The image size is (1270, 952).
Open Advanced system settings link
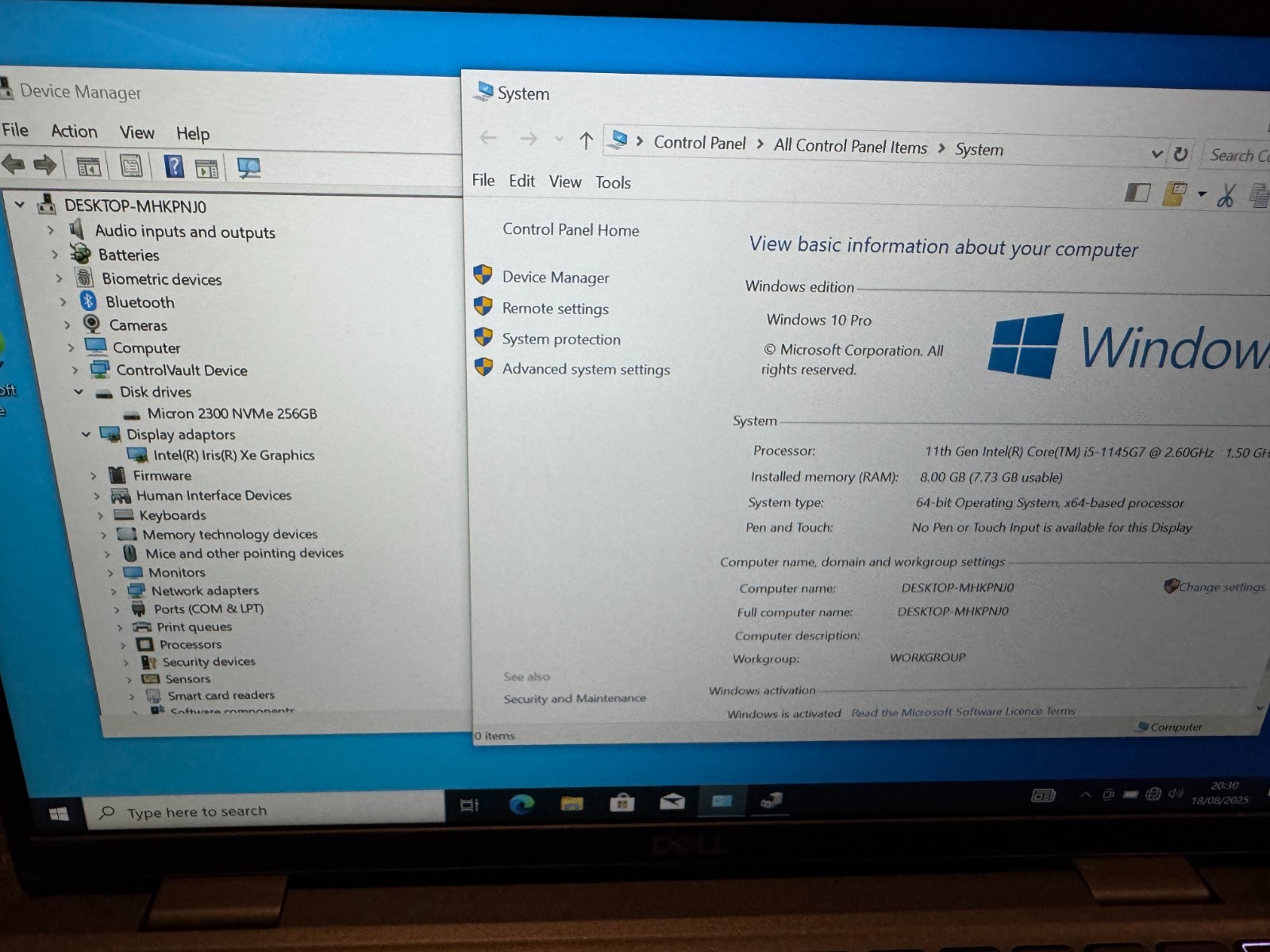tap(586, 369)
